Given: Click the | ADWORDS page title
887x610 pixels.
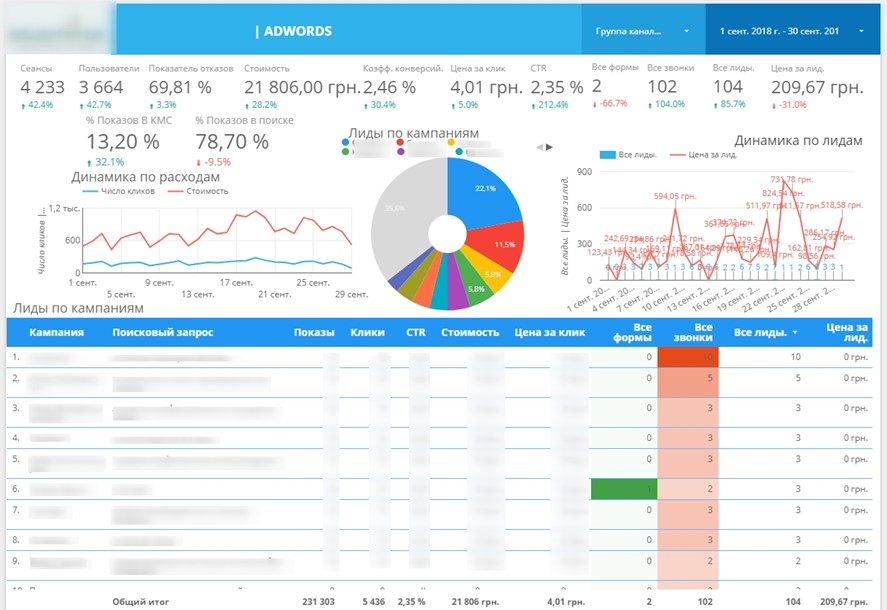Looking at the screenshot, I should point(294,31).
